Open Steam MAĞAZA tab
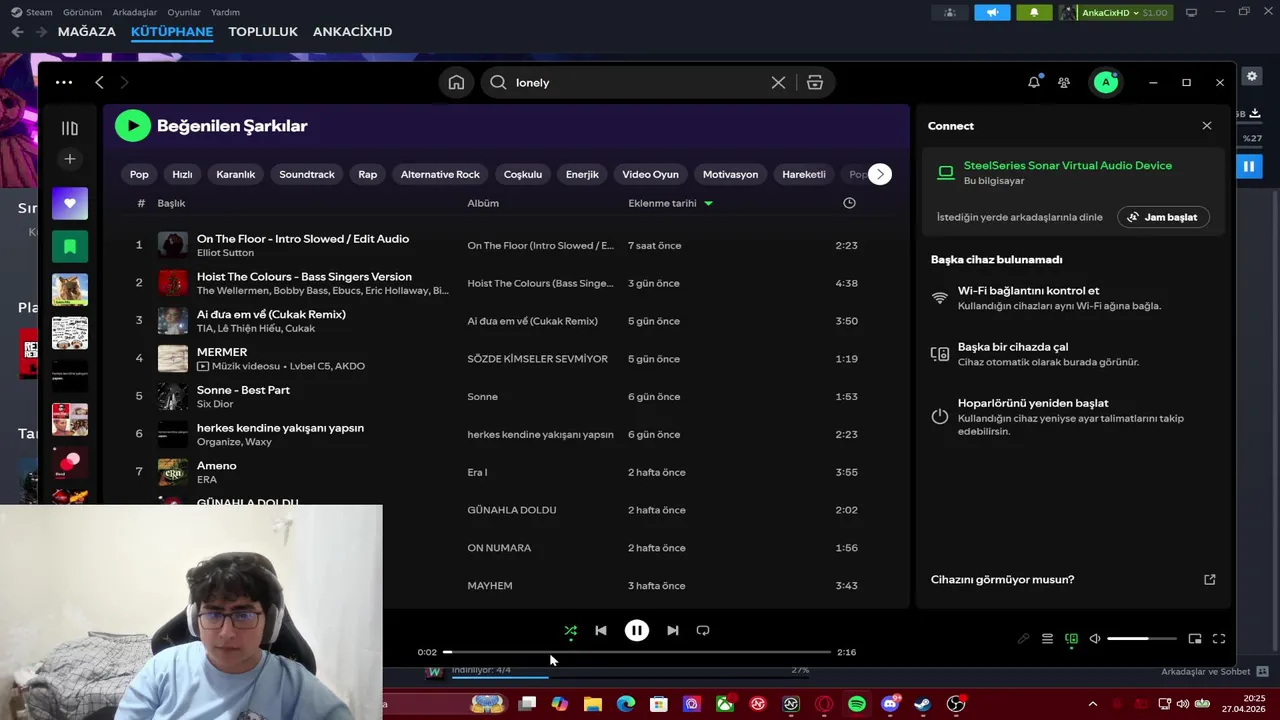The image size is (1280, 720). pos(87,32)
